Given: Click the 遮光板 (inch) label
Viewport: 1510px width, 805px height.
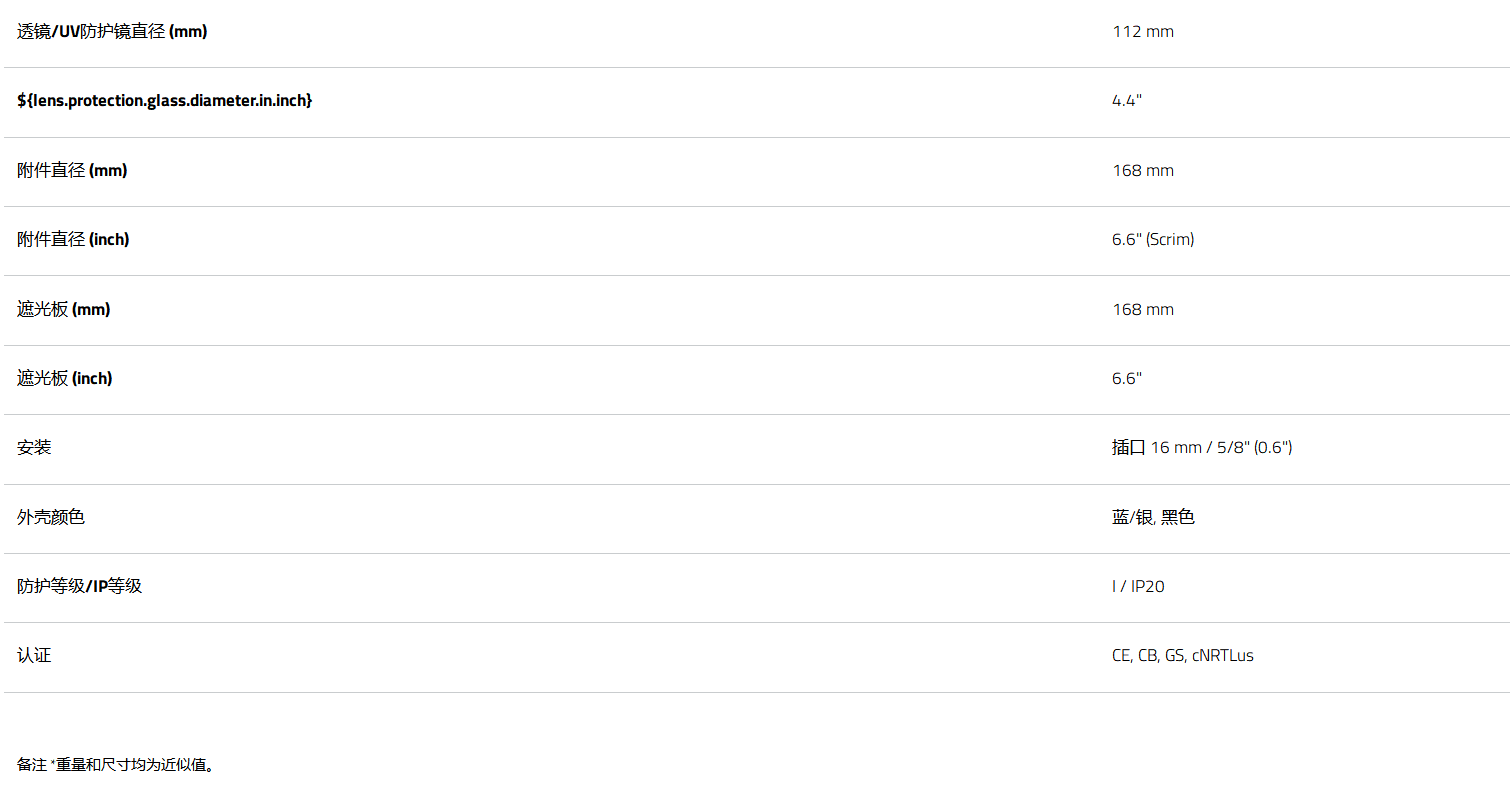Looking at the screenshot, I should 65,379.
